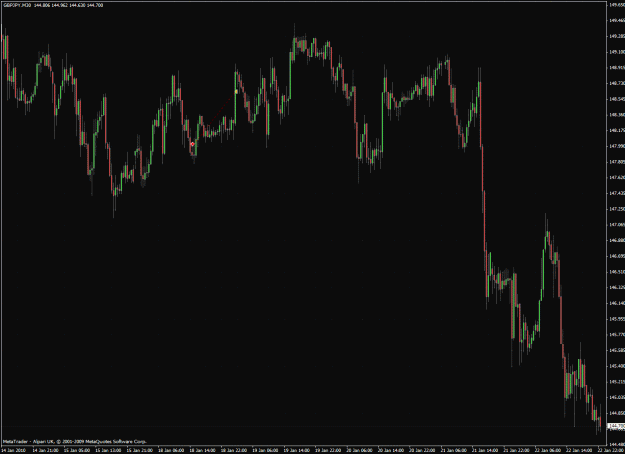
Task: Click the MetaTrader Alpari UK copyright text
Action: point(75,441)
